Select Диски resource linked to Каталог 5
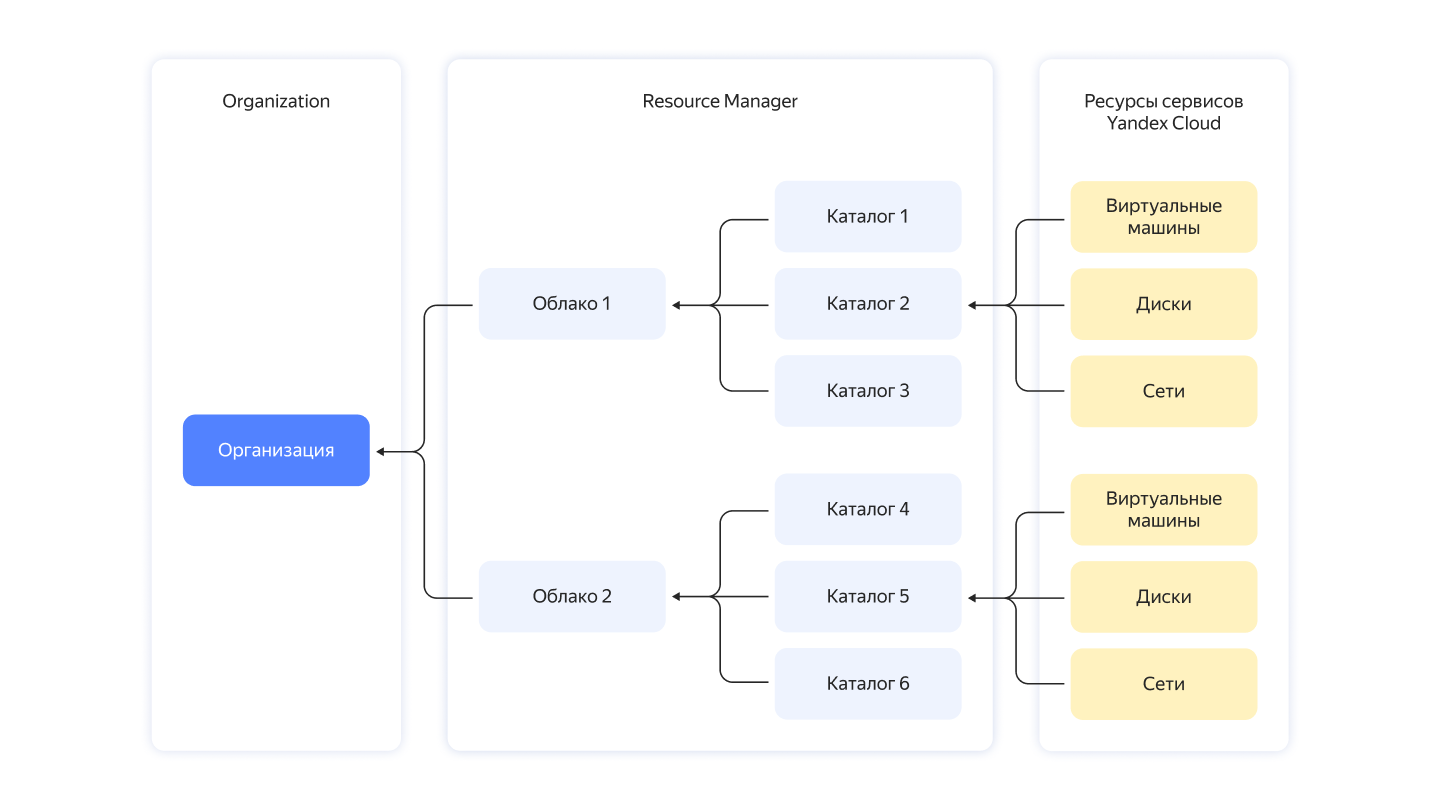Image resolution: width=1440 pixels, height=810 pixels. (x=1163, y=597)
